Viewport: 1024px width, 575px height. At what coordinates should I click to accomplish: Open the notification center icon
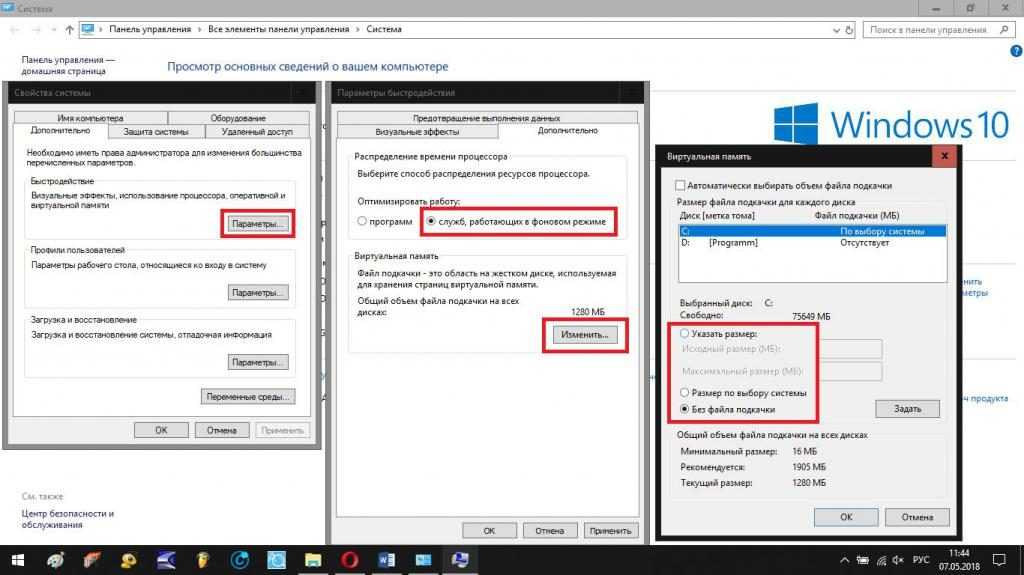(999, 560)
